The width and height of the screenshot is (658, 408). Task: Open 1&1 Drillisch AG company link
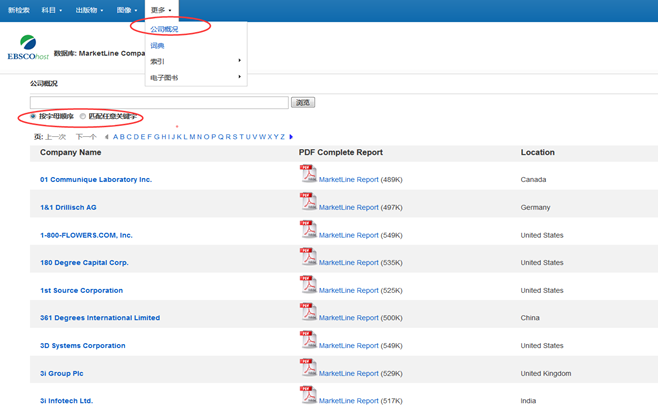(68, 207)
